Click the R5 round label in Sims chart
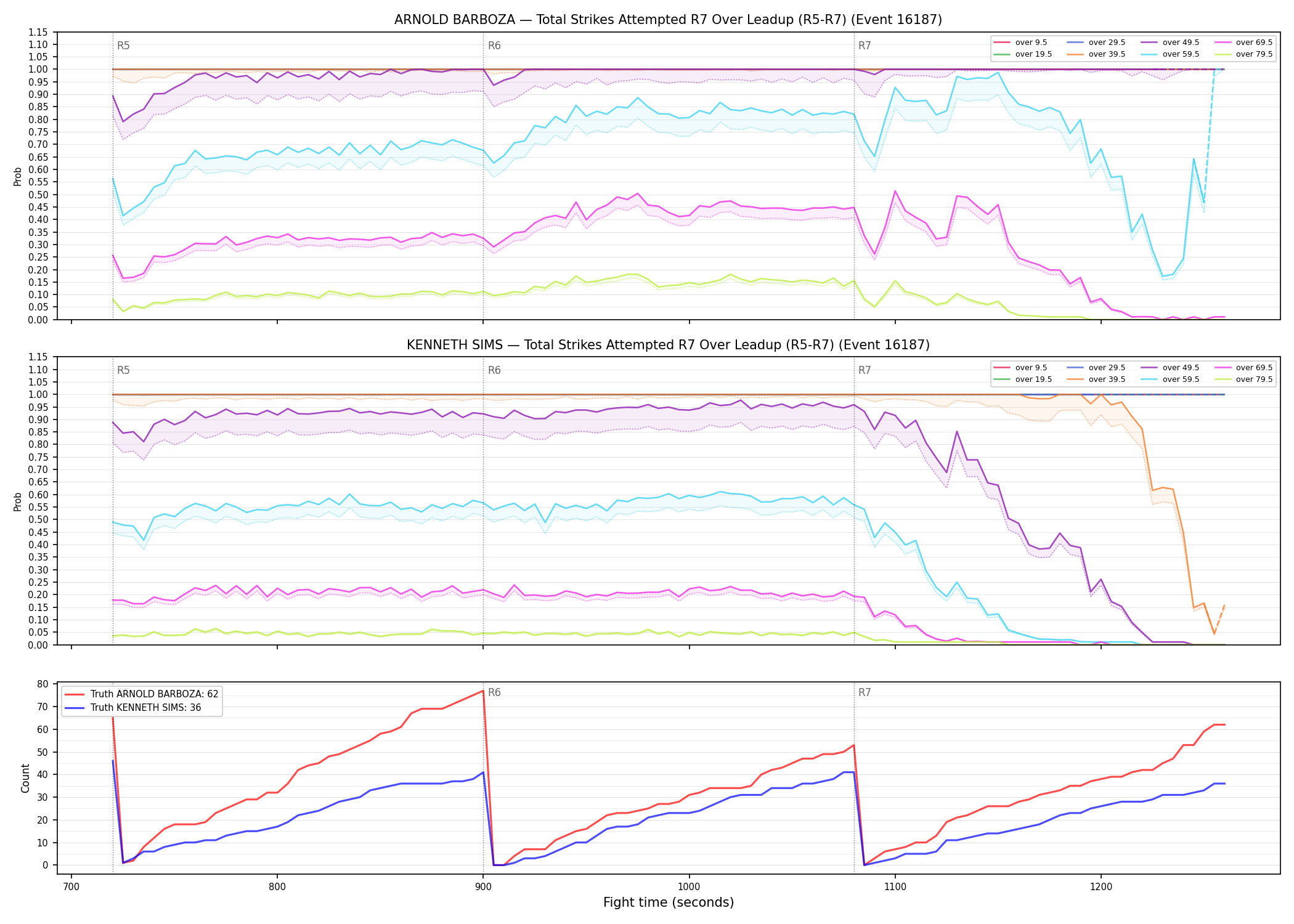Viewport: 1294px width, 924px height. (123, 370)
